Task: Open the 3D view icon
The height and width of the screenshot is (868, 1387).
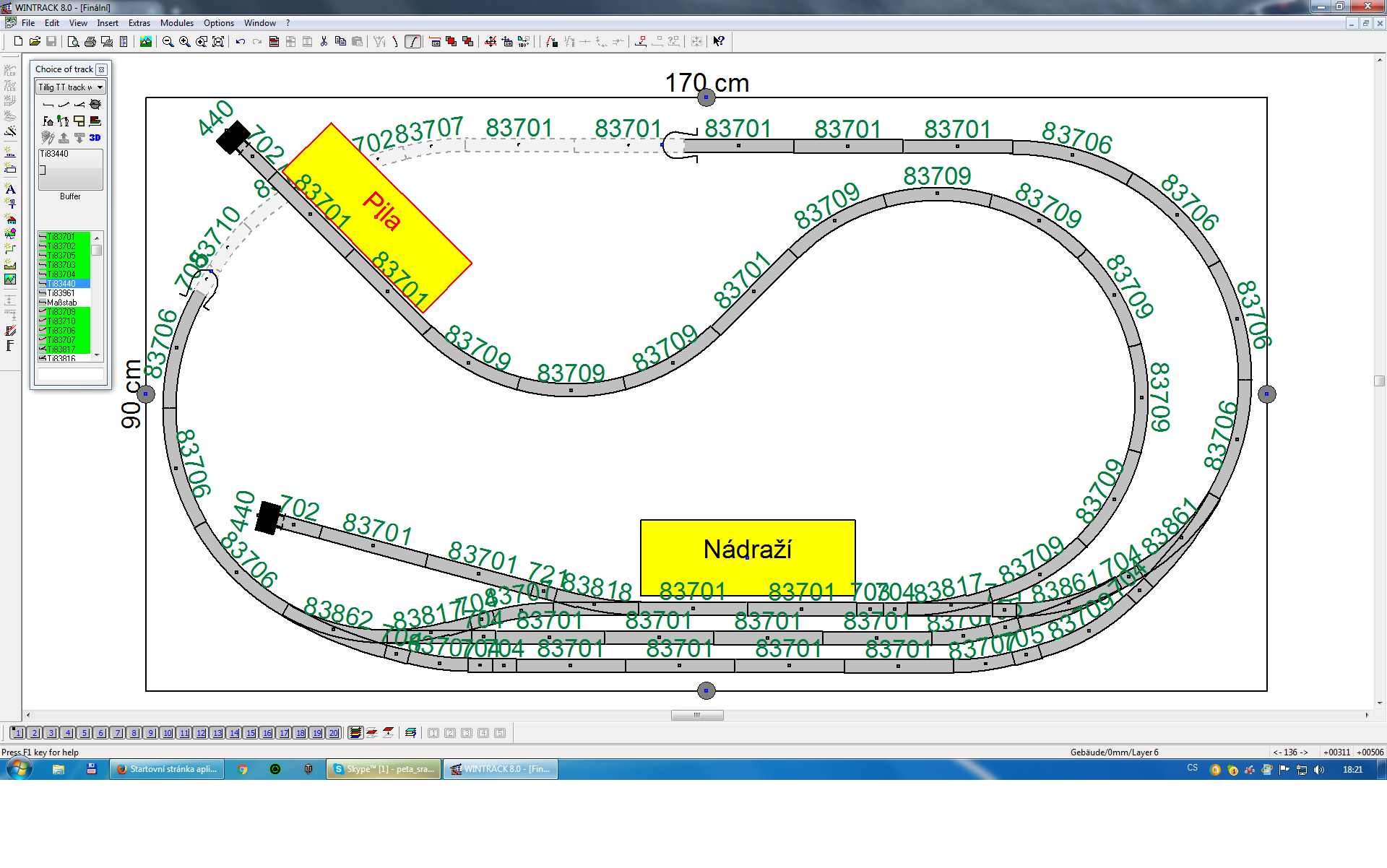Action: point(95,137)
